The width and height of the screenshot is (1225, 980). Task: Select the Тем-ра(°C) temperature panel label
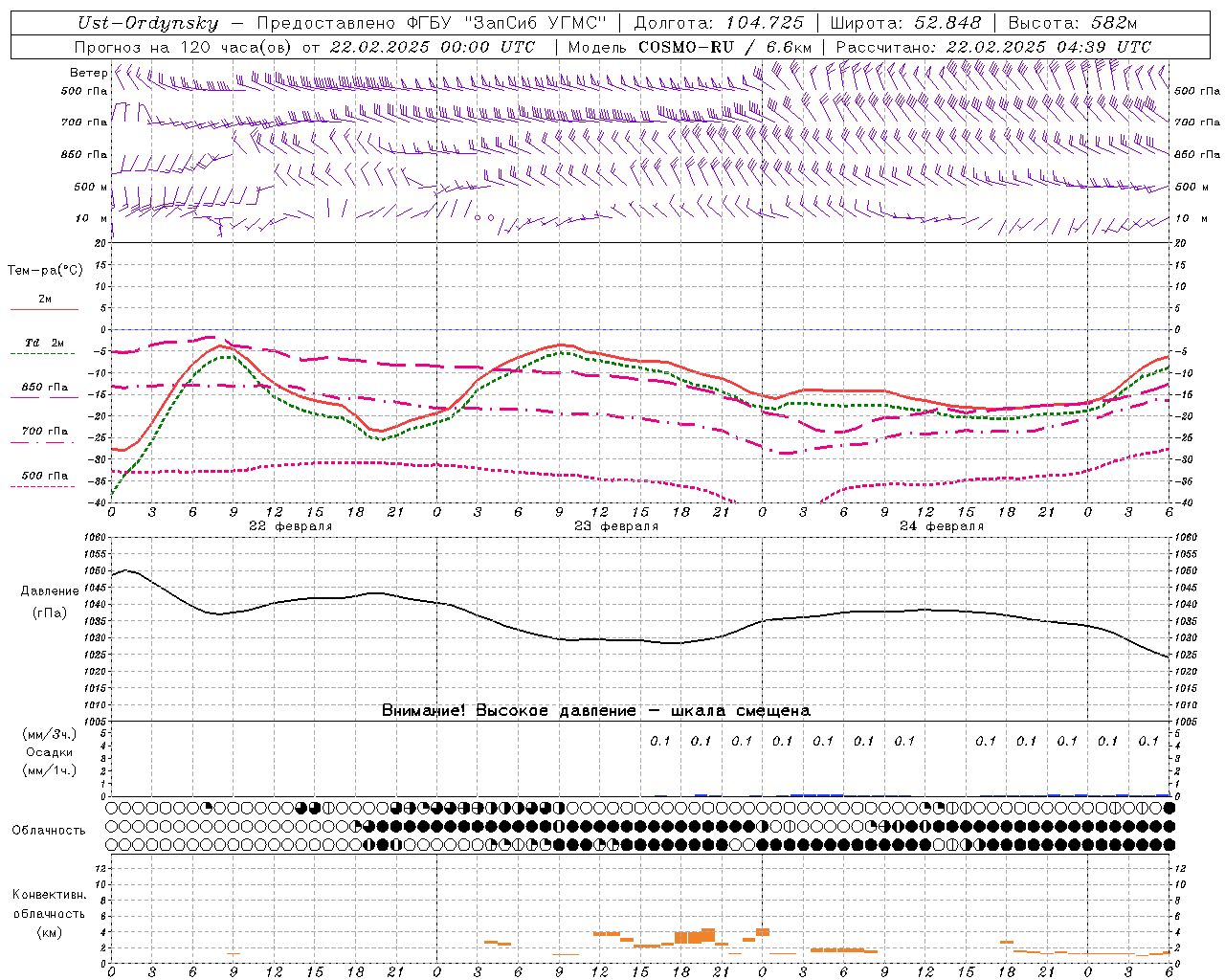pyautogui.click(x=45, y=271)
